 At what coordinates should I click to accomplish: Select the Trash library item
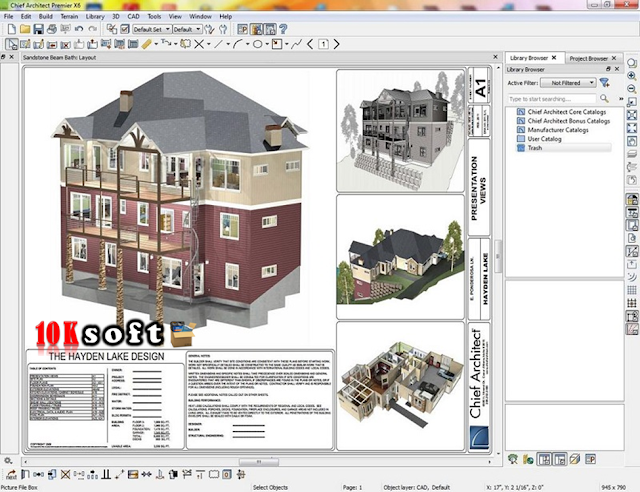(x=535, y=148)
